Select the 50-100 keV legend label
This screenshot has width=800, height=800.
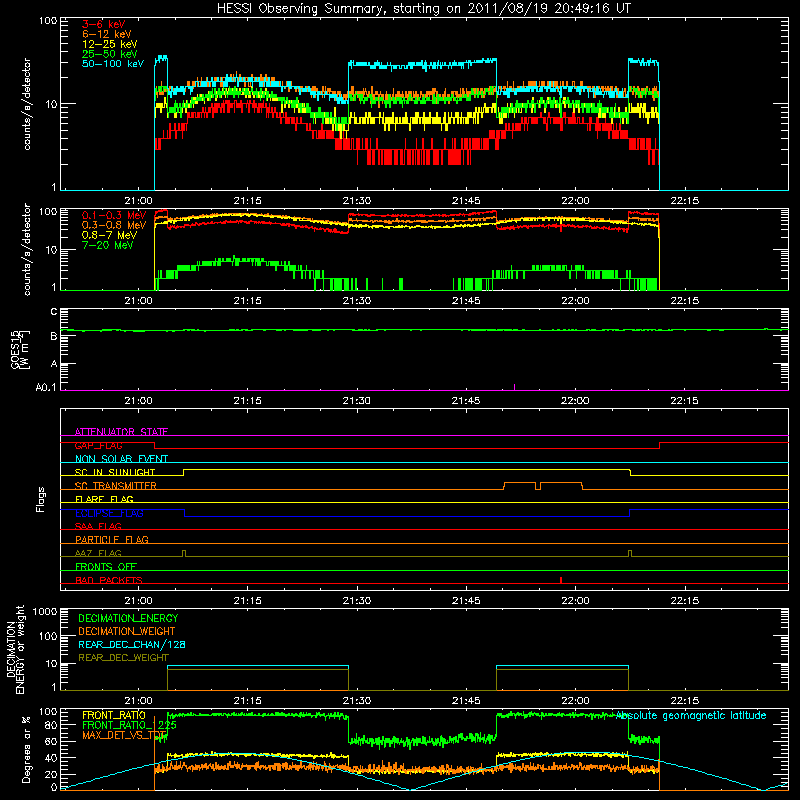click(113, 64)
